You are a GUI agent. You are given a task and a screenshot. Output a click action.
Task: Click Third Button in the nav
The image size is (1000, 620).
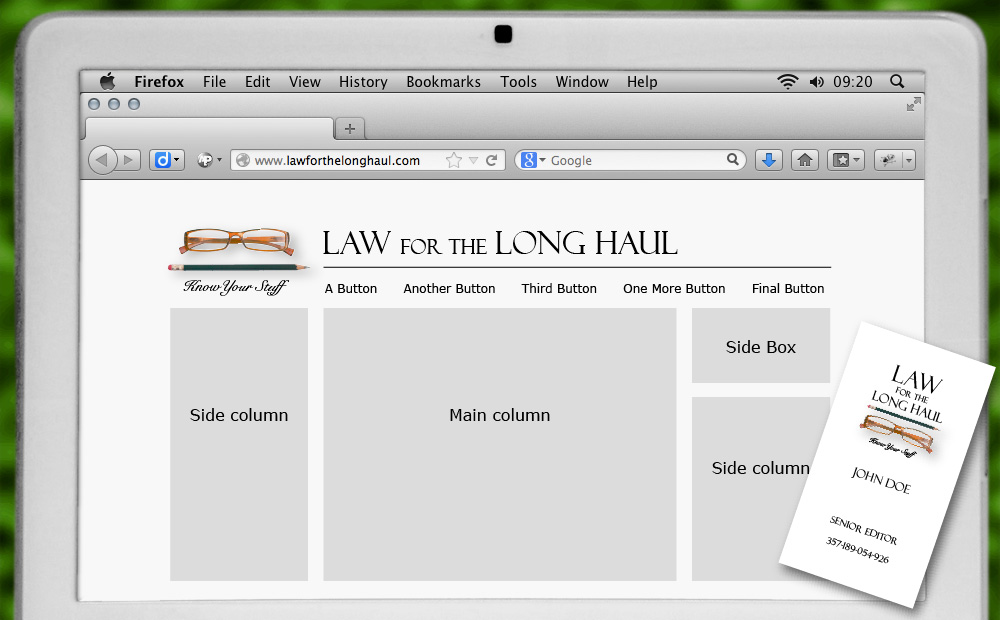[559, 288]
